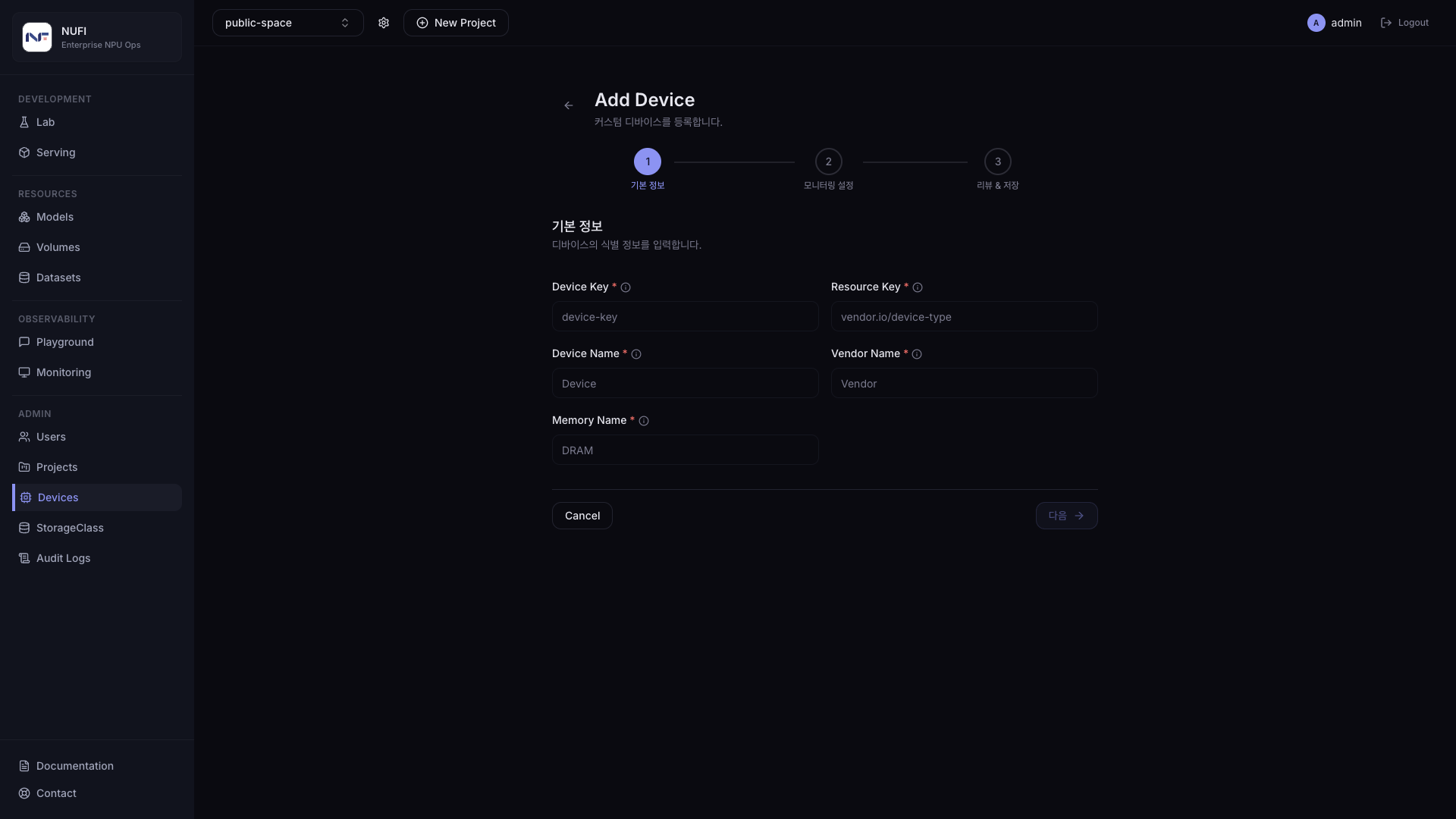Click the admin avatar icon
The width and height of the screenshot is (1456, 819).
coord(1316,23)
